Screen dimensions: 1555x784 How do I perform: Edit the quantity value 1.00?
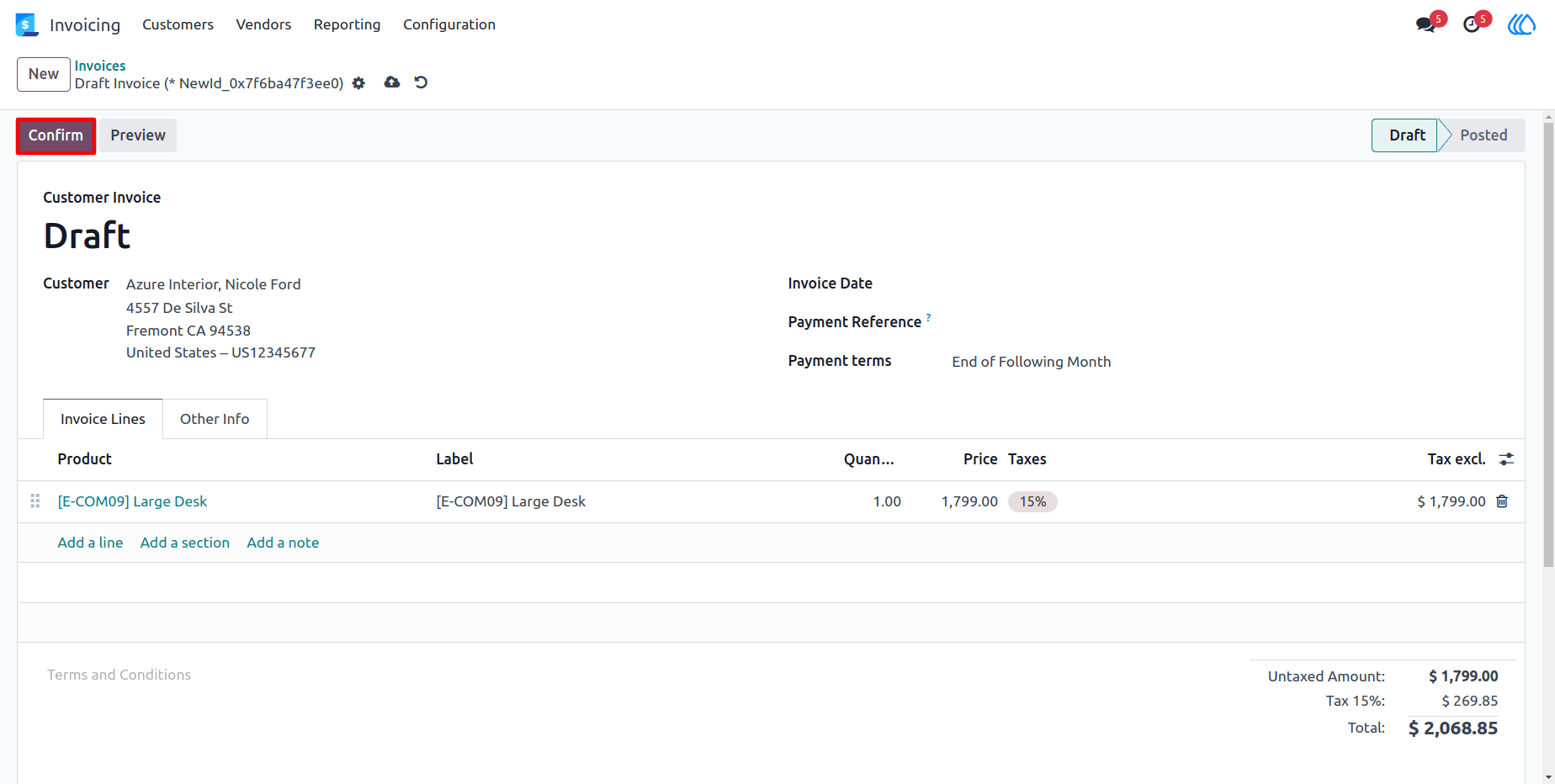pyautogui.click(x=887, y=501)
